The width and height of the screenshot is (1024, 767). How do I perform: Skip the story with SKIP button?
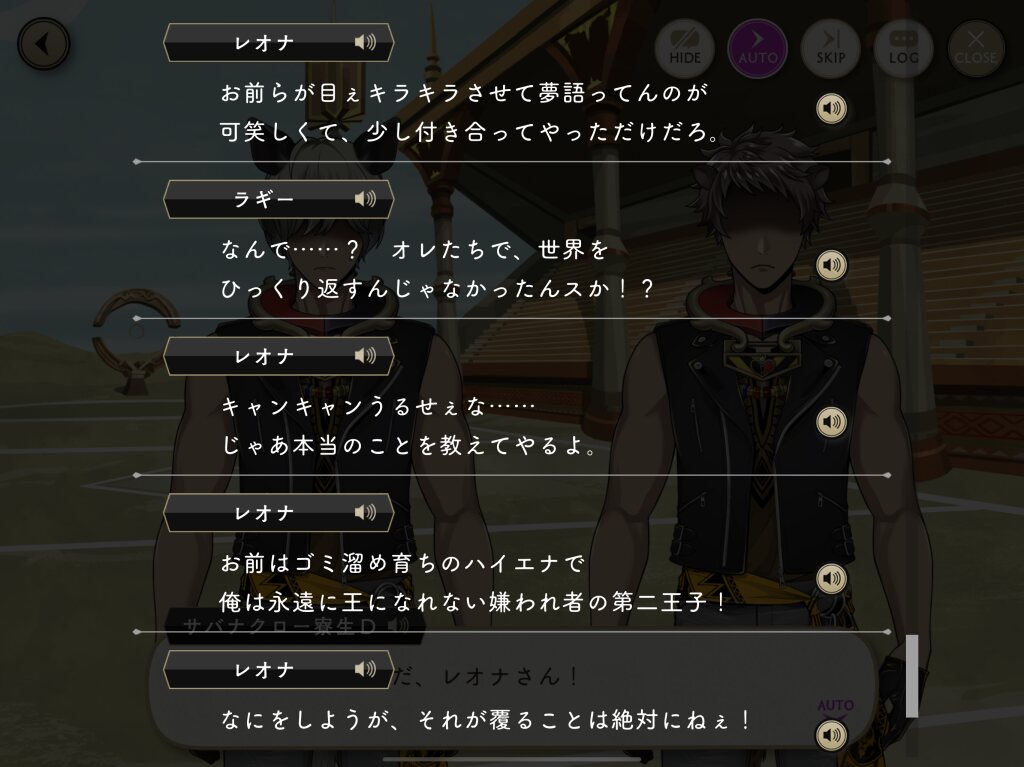click(831, 49)
